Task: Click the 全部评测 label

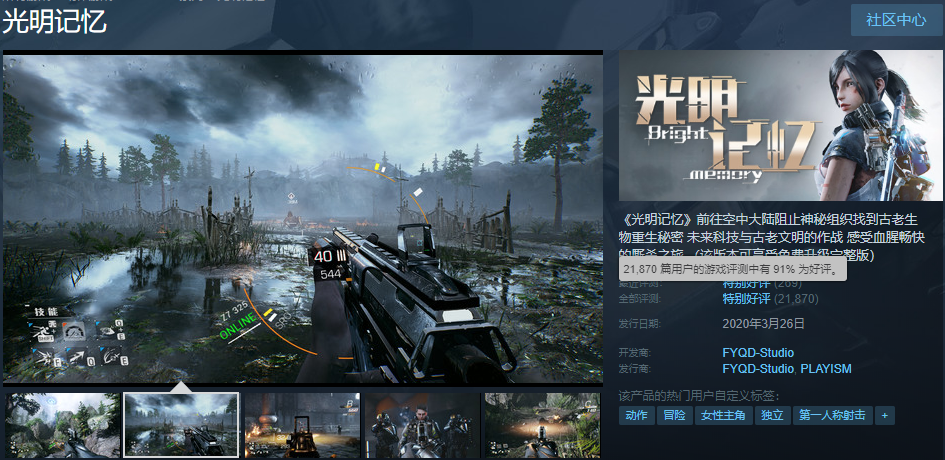Action: pos(639,298)
